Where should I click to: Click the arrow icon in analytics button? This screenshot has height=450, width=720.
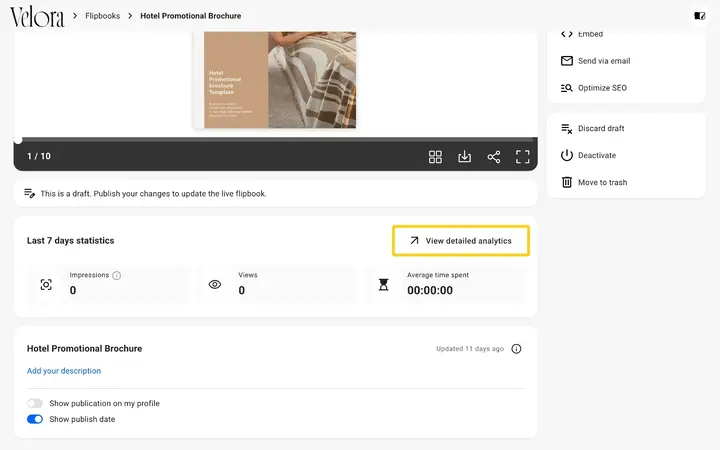(414, 241)
